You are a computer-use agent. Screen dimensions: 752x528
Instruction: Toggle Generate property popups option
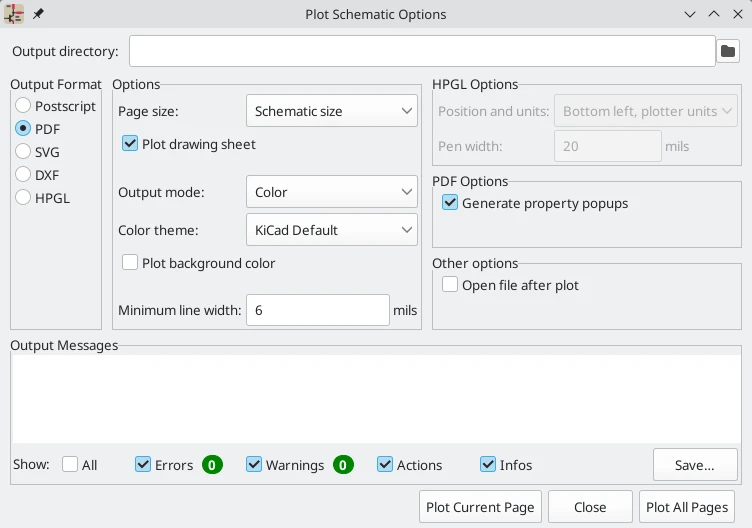[450, 203]
